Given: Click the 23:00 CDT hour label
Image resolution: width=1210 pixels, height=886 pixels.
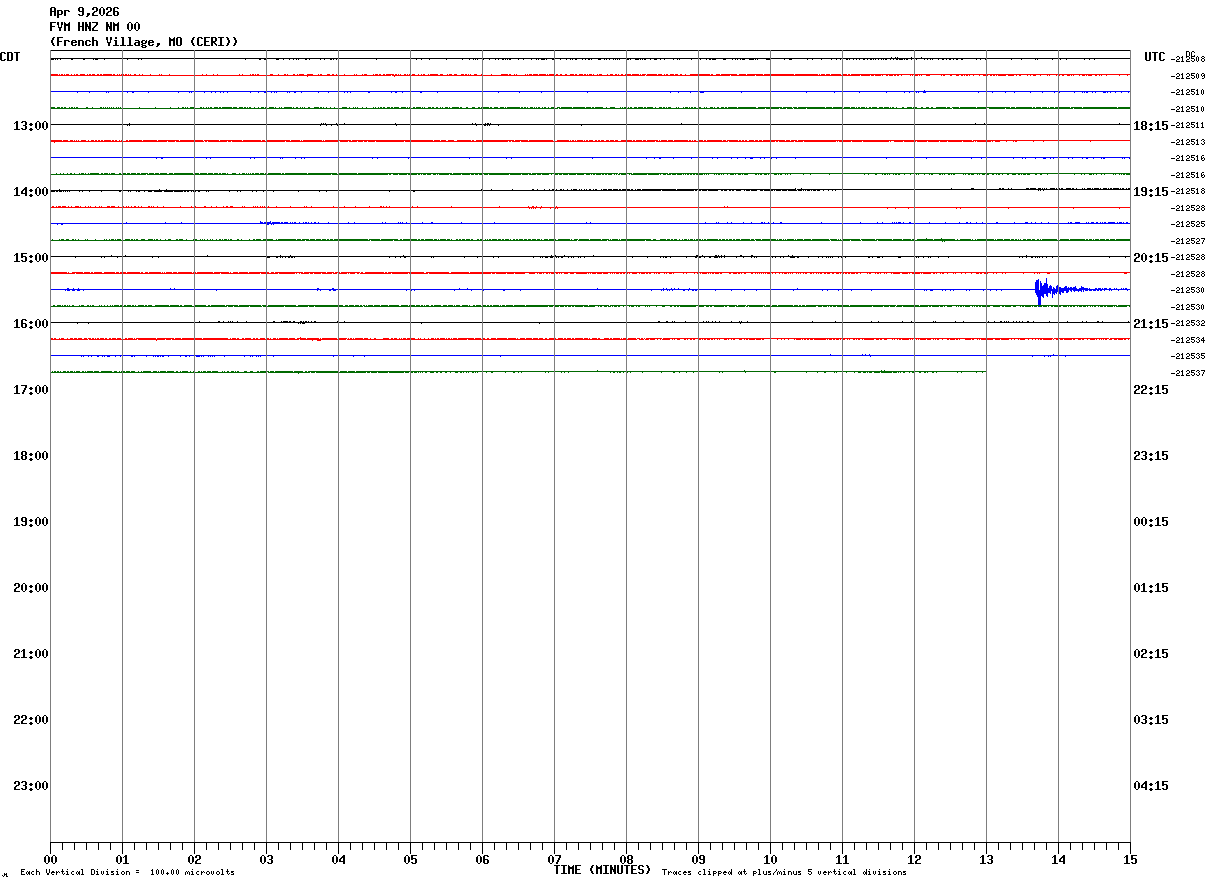Looking at the screenshot, I should [31, 785].
